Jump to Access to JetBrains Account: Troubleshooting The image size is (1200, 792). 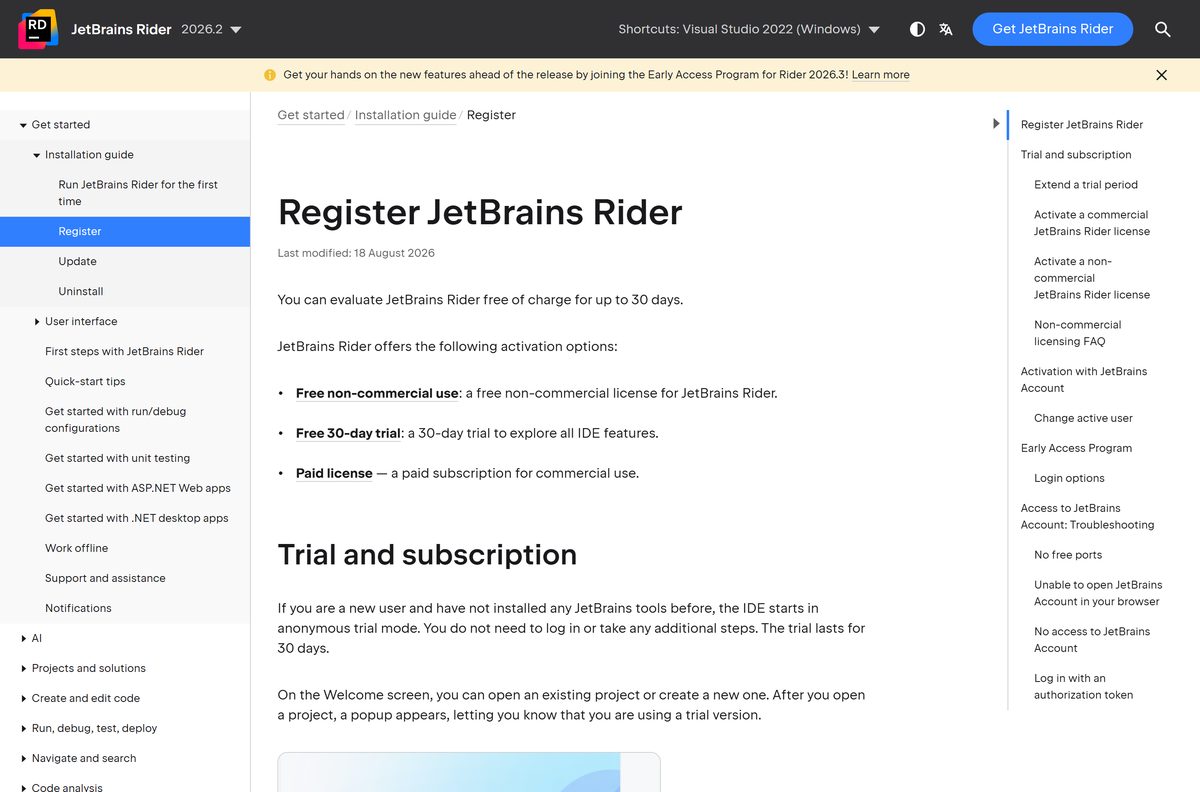pyautogui.click(x=1087, y=516)
